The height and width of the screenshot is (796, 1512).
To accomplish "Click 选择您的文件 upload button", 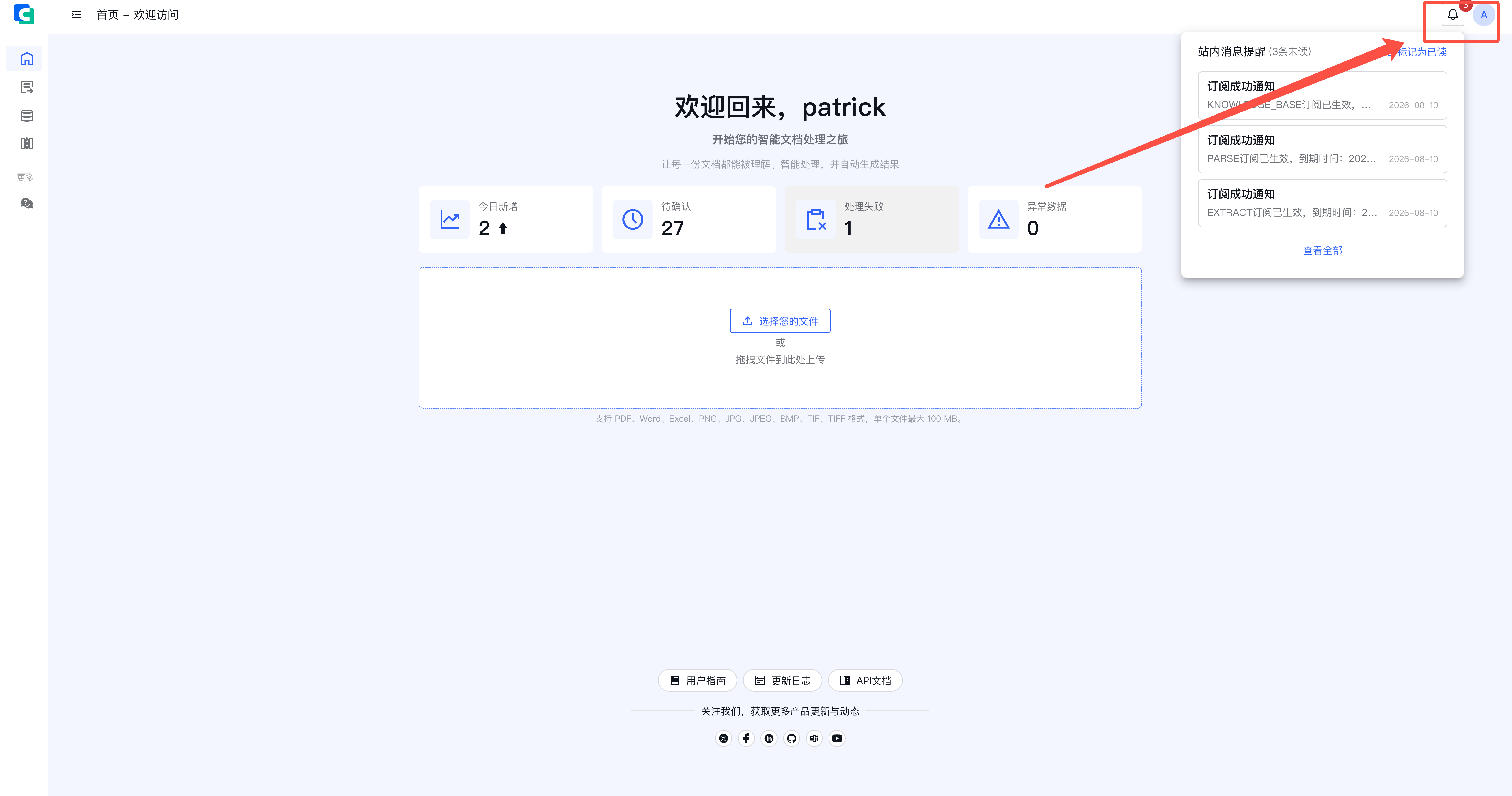I will click(x=780, y=321).
